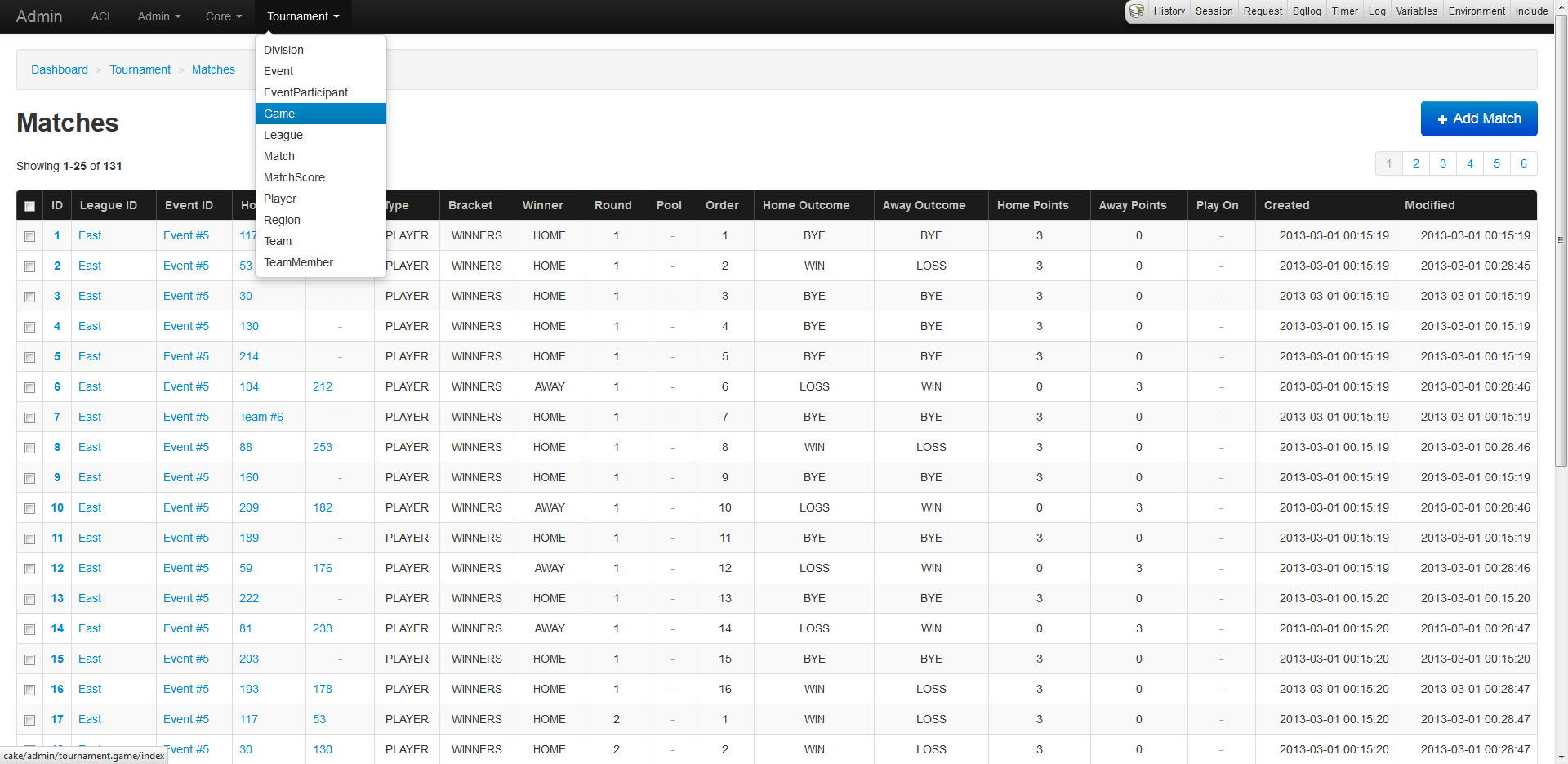Collapse the Tournament dropdown menu

pos(302,16)
